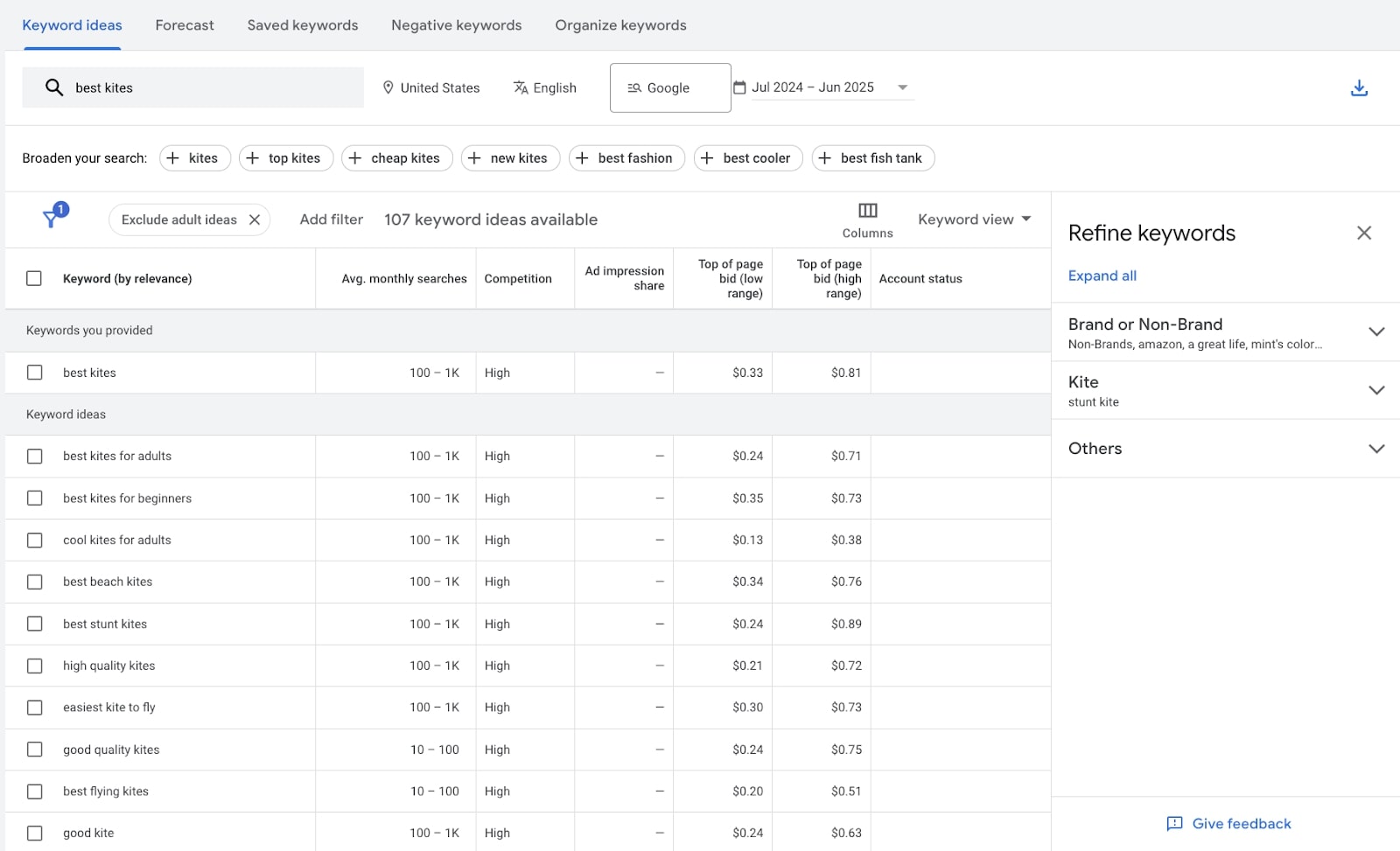Screen dimensions: 1400x851
Task: Click the Give feedback icon
Action: pyautogui.click(x=1174, y=824)
